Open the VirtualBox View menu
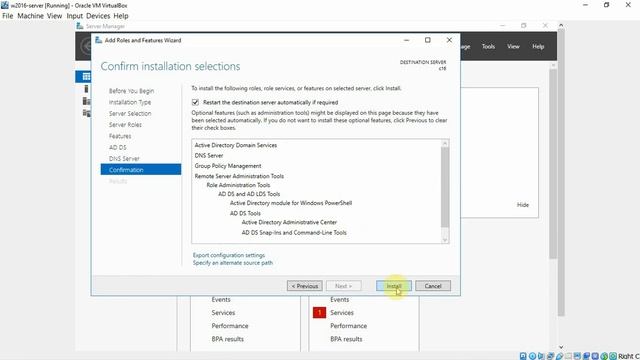The image size is (640, 360). pyautogui.click(x=54, y=16)
